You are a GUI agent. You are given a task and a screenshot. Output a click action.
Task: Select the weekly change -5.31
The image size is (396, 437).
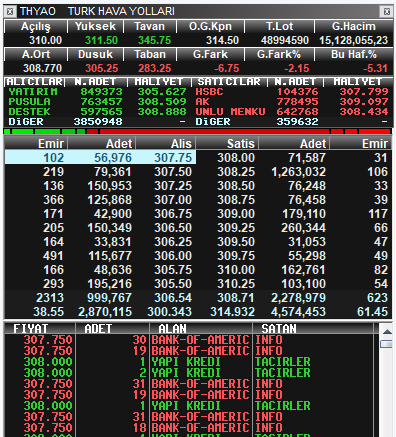click(x=375, y=68)
